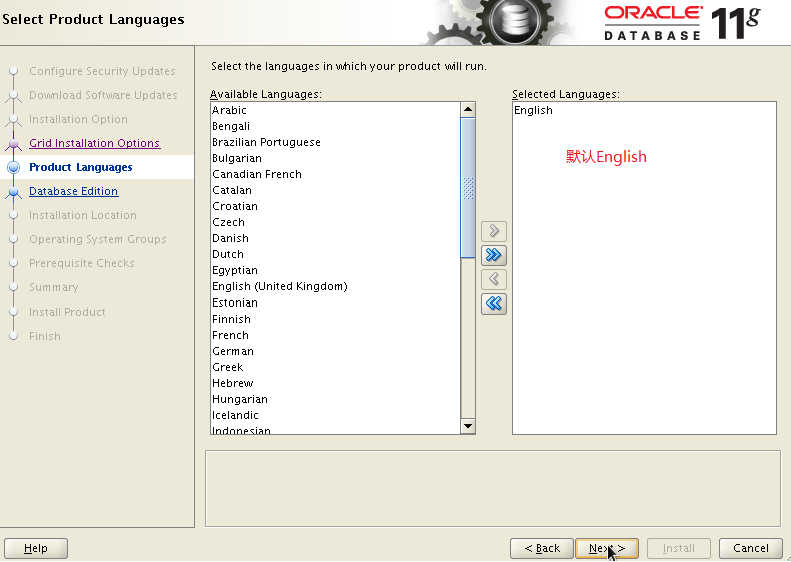Click the remove all languages double-arrow button

(x=494, y=304)
